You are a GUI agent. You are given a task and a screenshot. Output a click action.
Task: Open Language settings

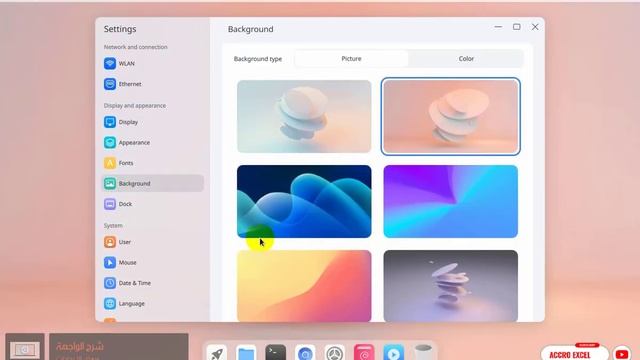[x=152, y=303]
